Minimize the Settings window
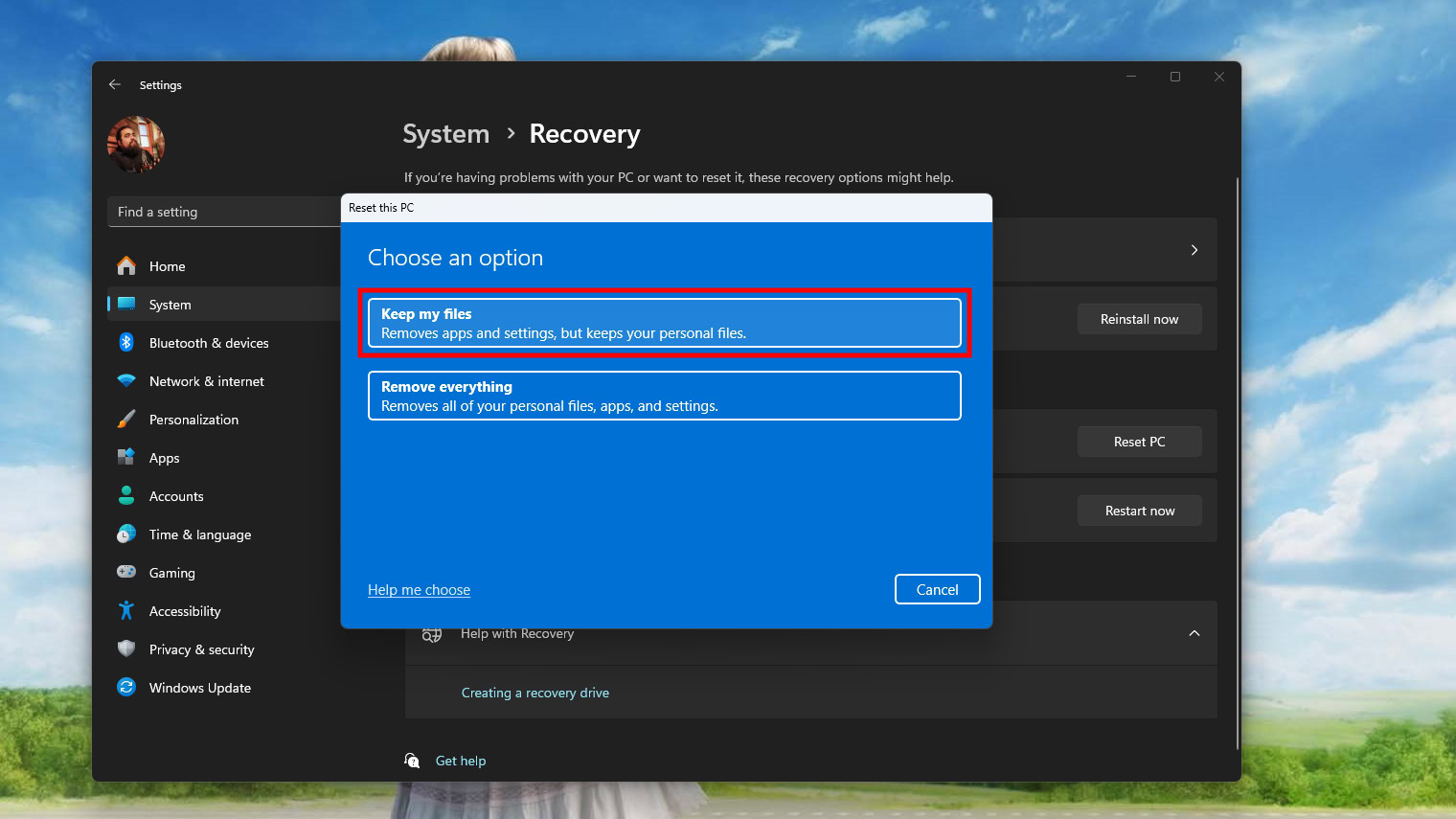This screenshot has height=819, width=1456. (x=1131, y=77)
